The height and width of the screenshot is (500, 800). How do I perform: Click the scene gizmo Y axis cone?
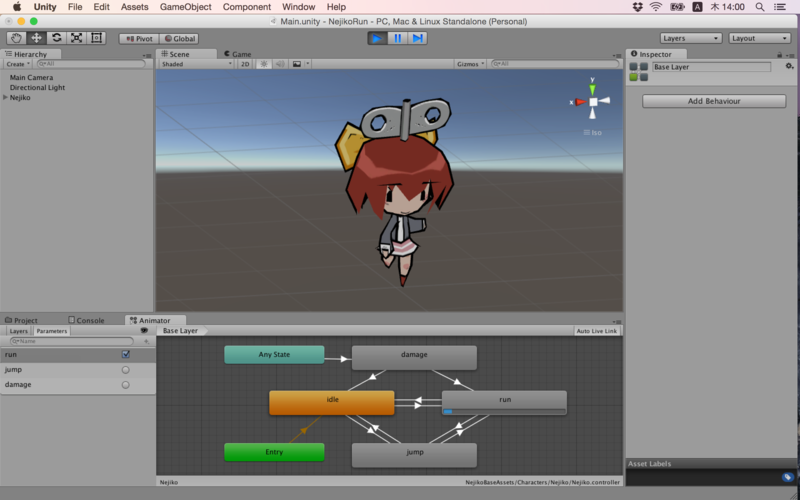[x=592, y=88]
